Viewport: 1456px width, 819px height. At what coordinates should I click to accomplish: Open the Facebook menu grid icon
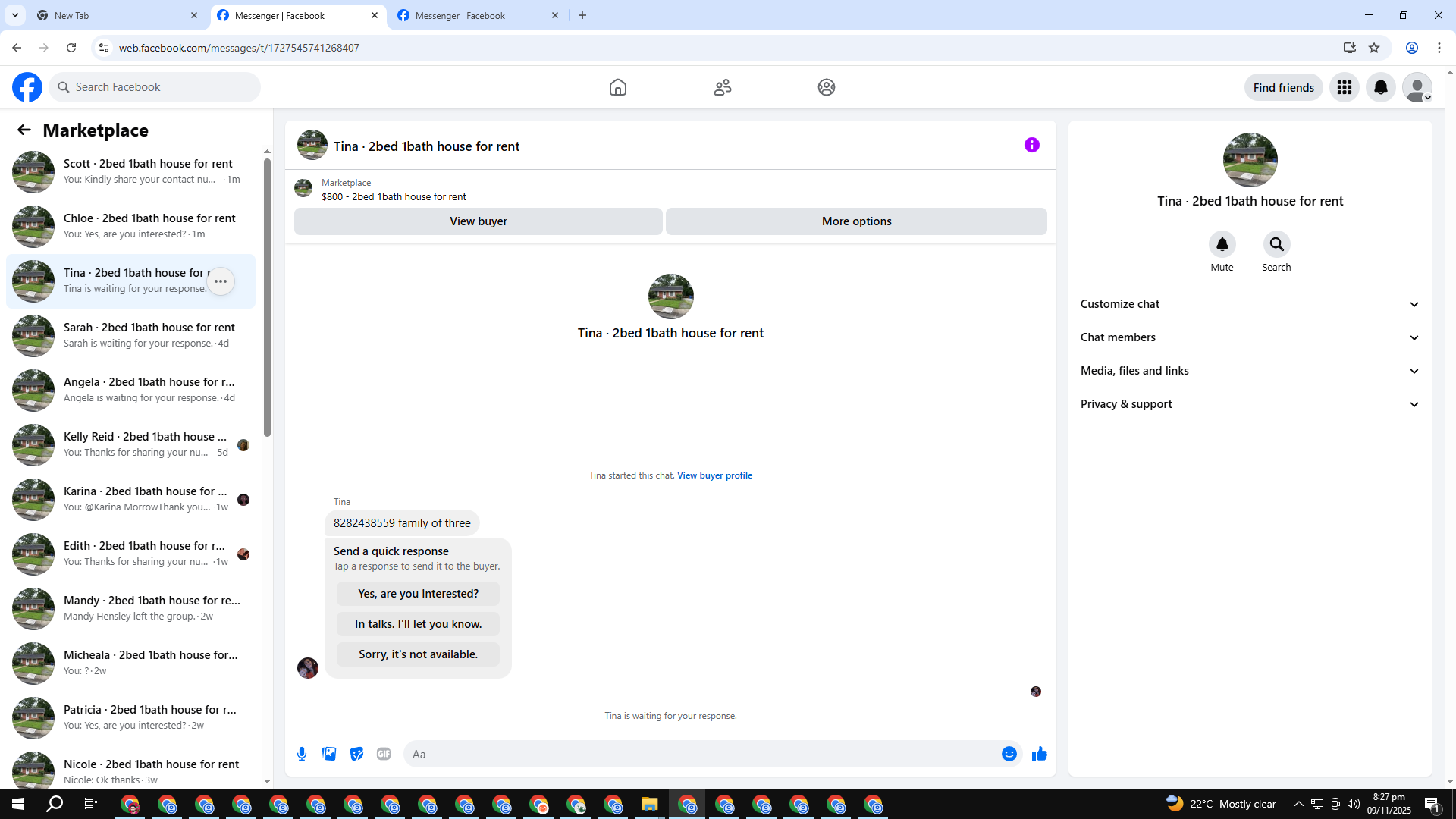[x=1345, y=87]
